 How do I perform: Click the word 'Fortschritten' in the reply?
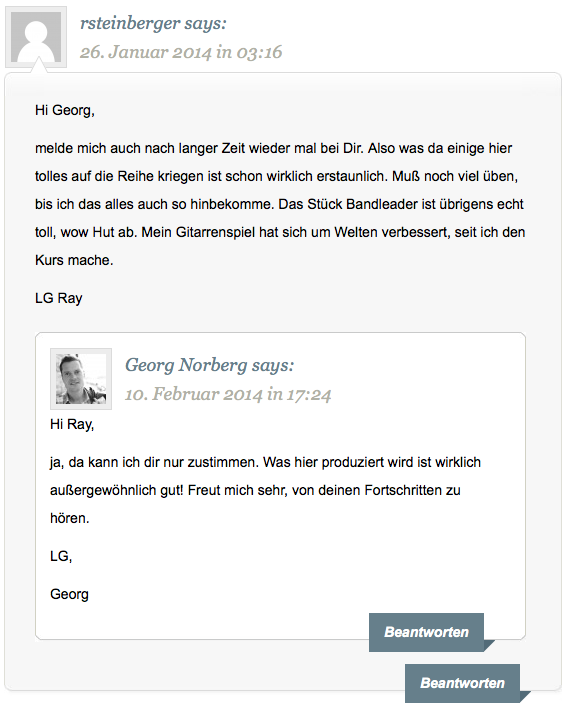pyautogui.click(x=403, y=490)
